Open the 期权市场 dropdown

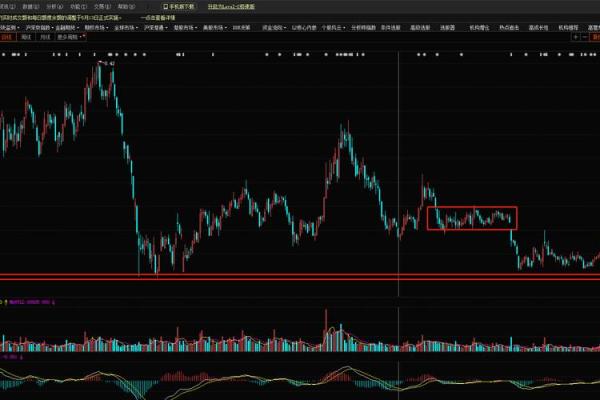(x=98, y=27)
